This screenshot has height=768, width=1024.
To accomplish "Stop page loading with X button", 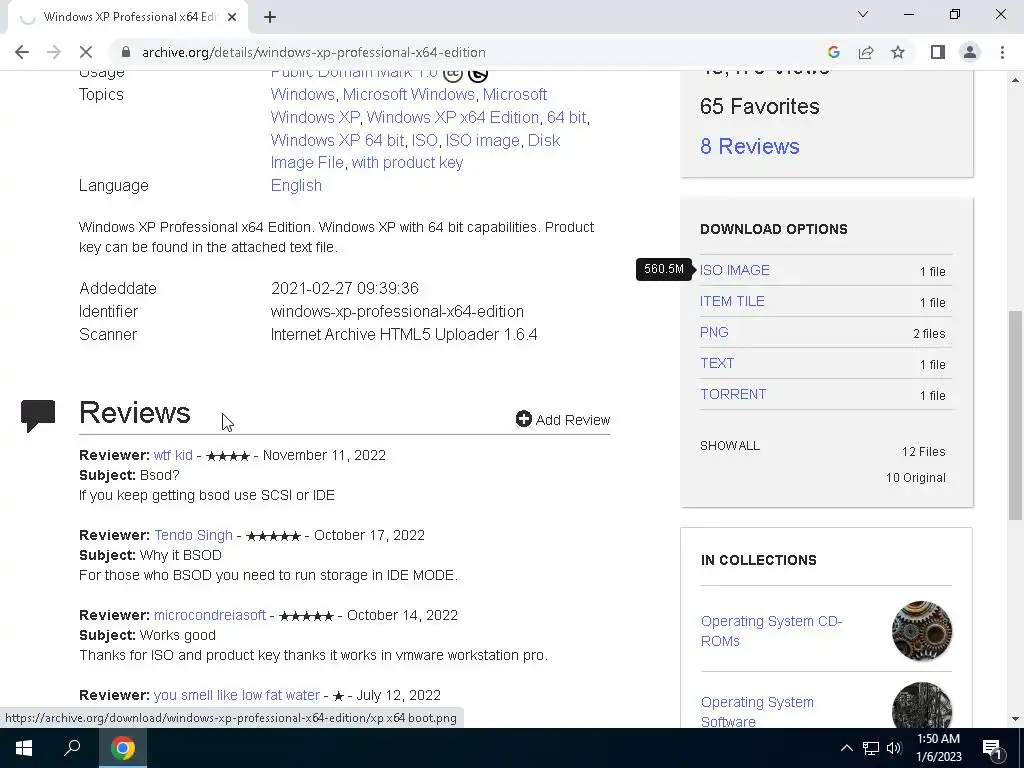I will pos(86,52).
